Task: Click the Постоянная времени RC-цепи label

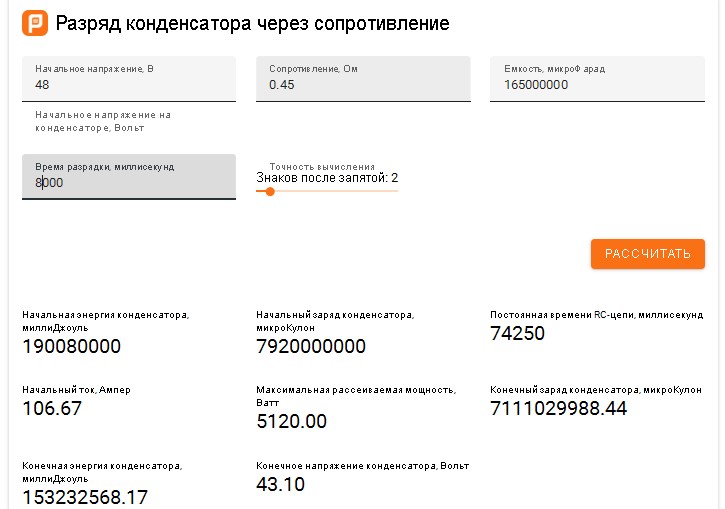Action: (x=596, y=315)
